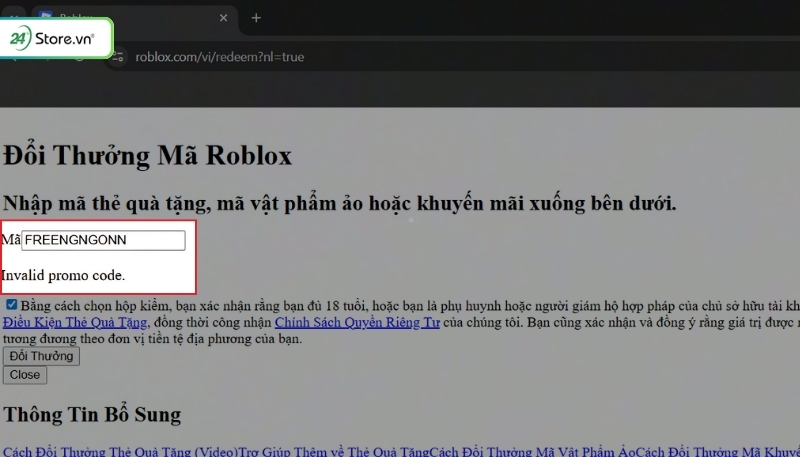This screenshot has height=457, width=800.
Task: Click the Invalid promo code error message
Action: point(63,275)
